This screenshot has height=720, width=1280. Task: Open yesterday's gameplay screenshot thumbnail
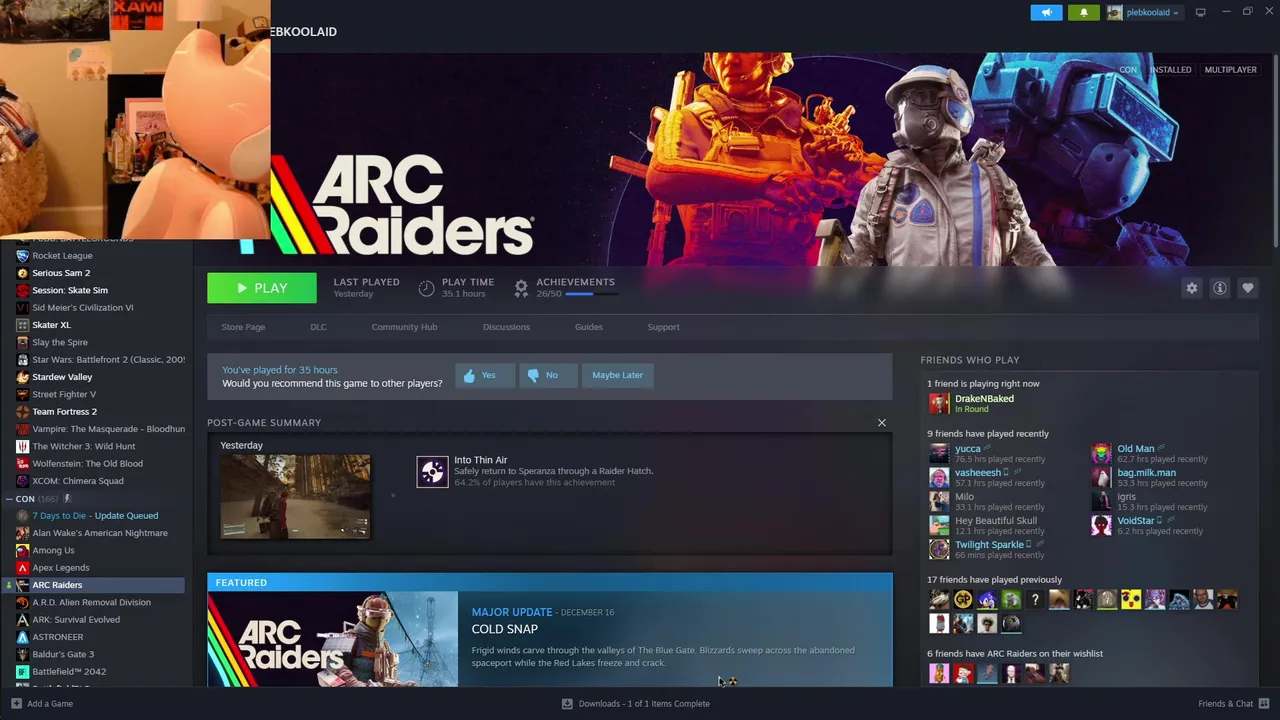tap(295, 496)
